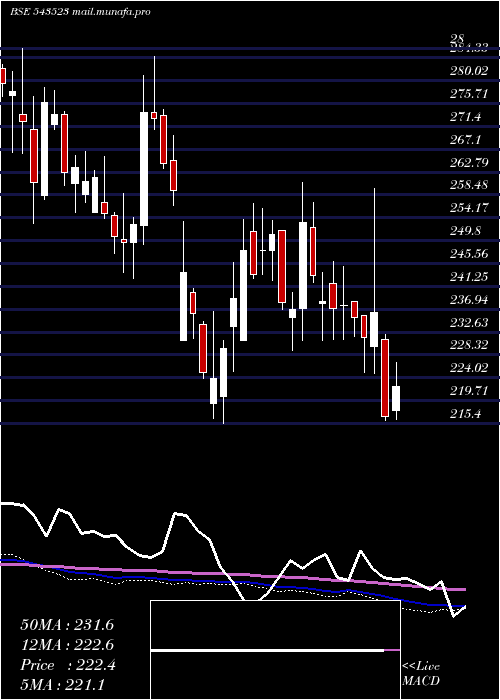500x700 pixels.
Task: Select the 275.71 price level label
Action: [x=469, y=94]
